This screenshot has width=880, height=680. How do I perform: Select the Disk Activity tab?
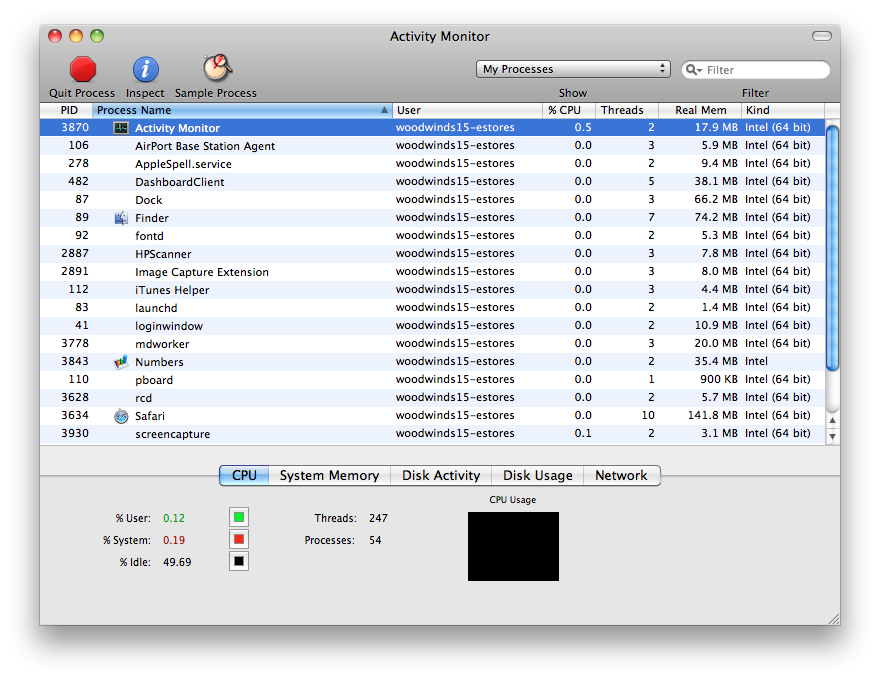click(x=440, y=475)
